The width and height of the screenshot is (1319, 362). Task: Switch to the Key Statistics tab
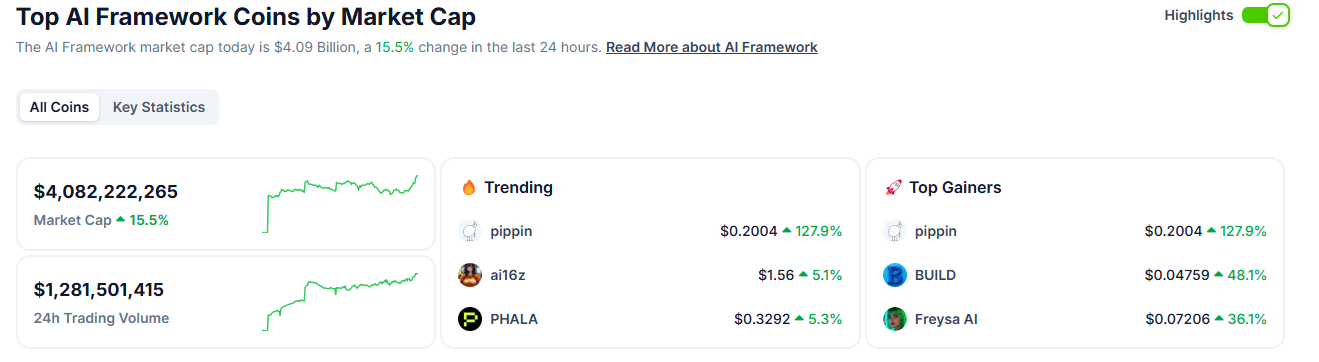pyautogui.click(x=159, y=107)
